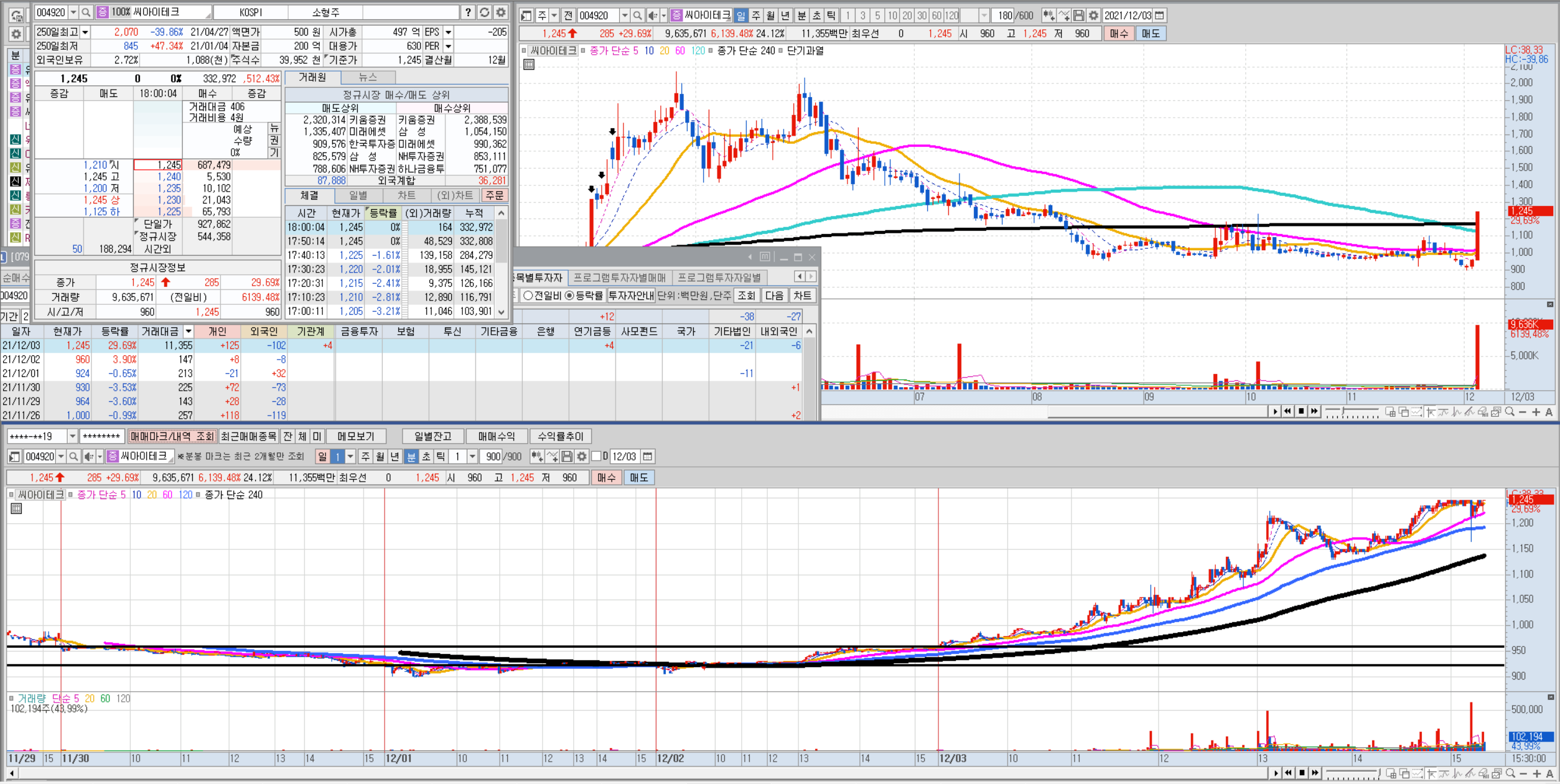Screen dimensions: 1560x784
Task: Select 등락률 radio button in investor panel
Action: click(569, 296)
